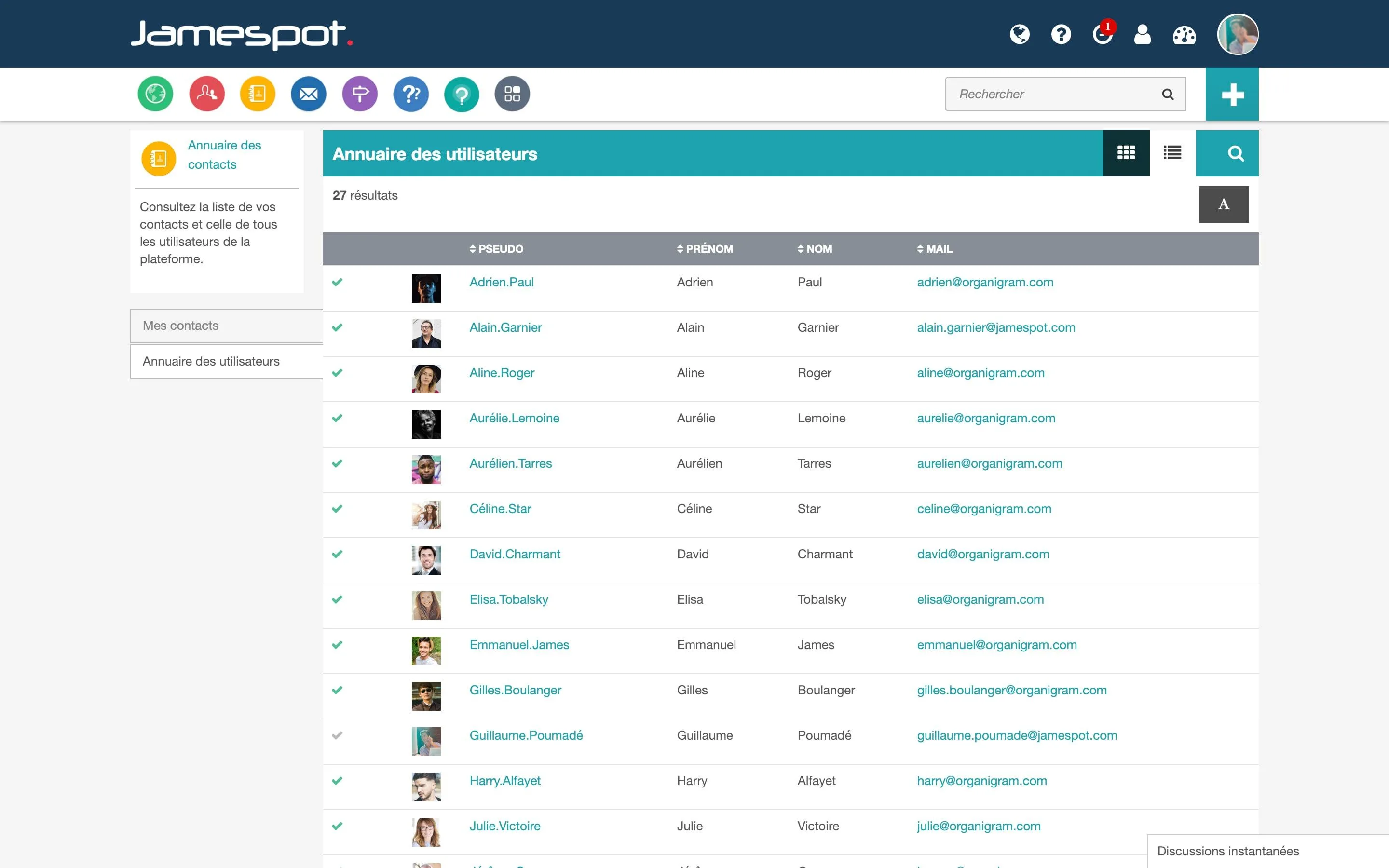Click email elisa@organigram.com
The image size is (1389, 868).
click(980, 599)
